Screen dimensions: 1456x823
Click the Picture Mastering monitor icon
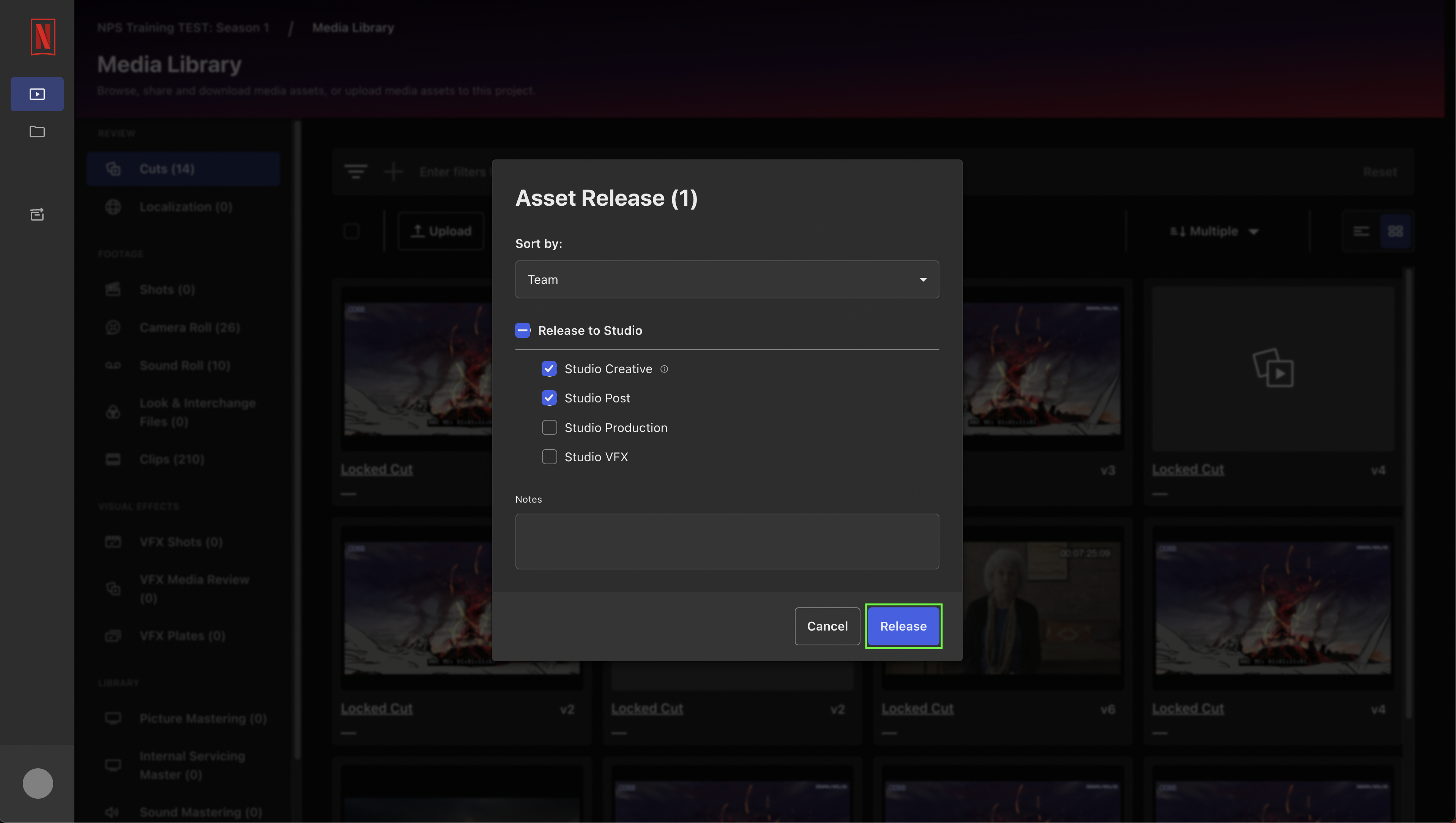113,718
